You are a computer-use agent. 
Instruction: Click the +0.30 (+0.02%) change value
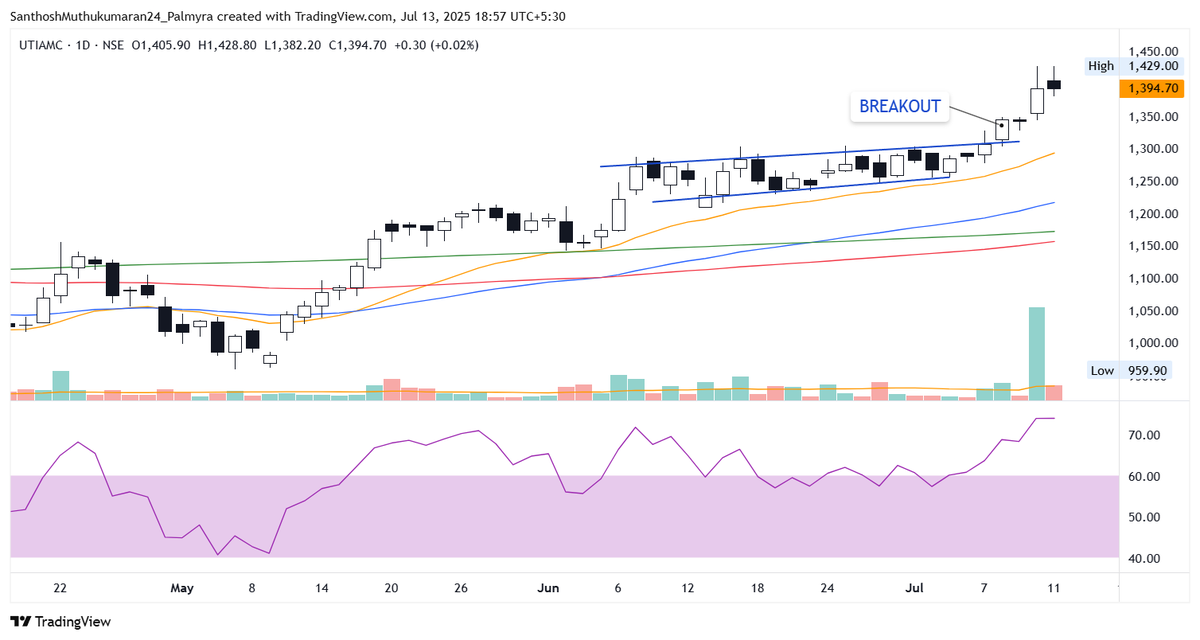(439, 45)
